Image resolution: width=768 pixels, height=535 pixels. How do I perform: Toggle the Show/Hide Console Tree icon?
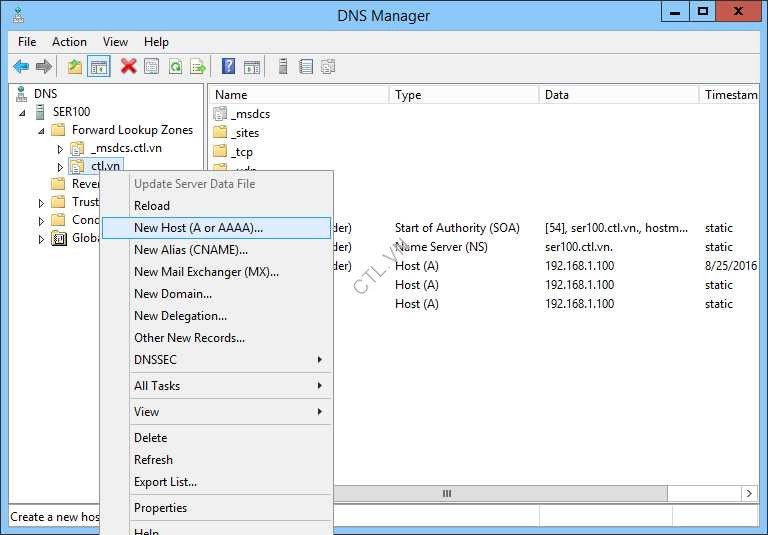99,67
